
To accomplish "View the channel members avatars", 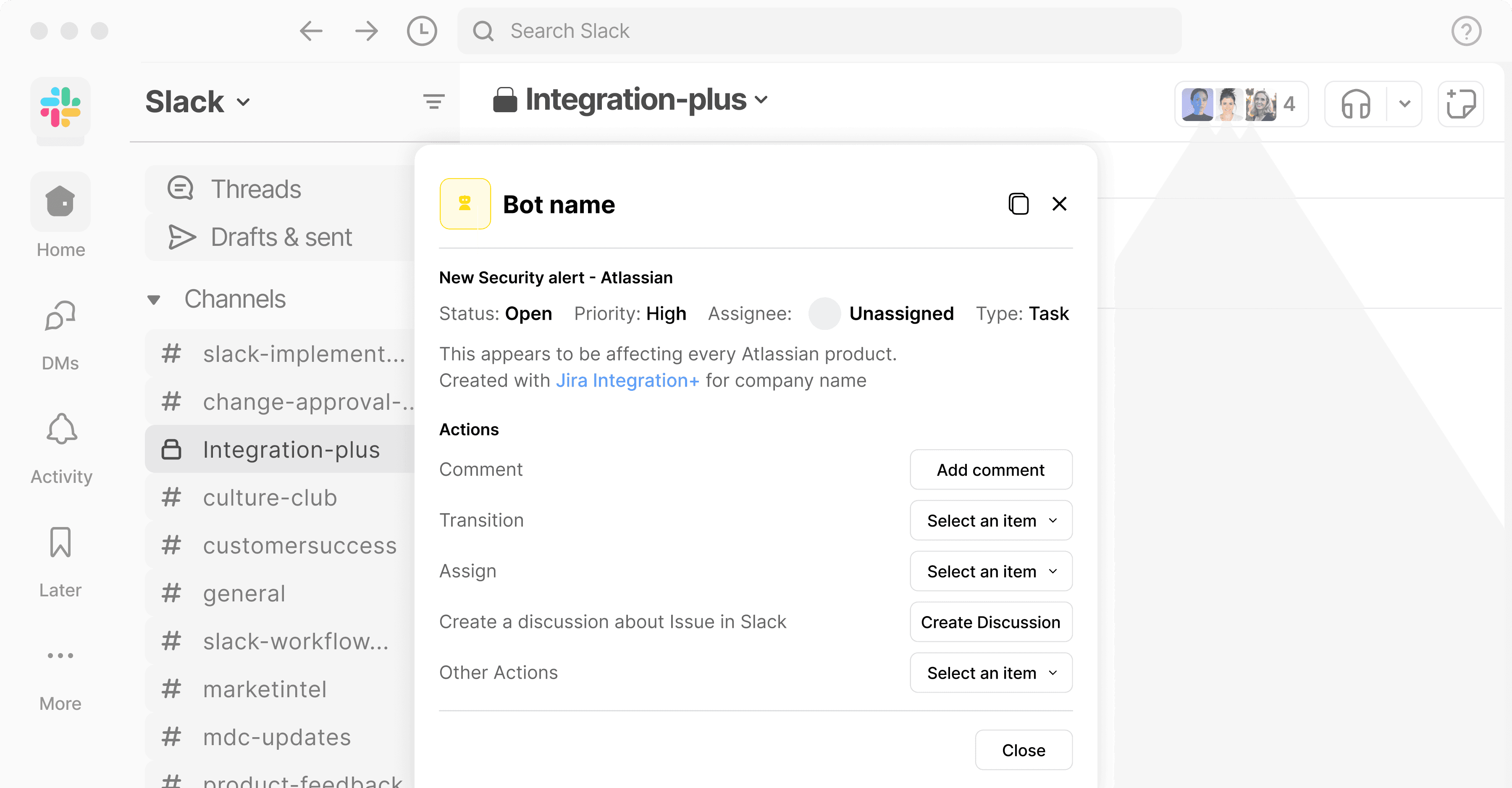I will (x=1228, y=104).
